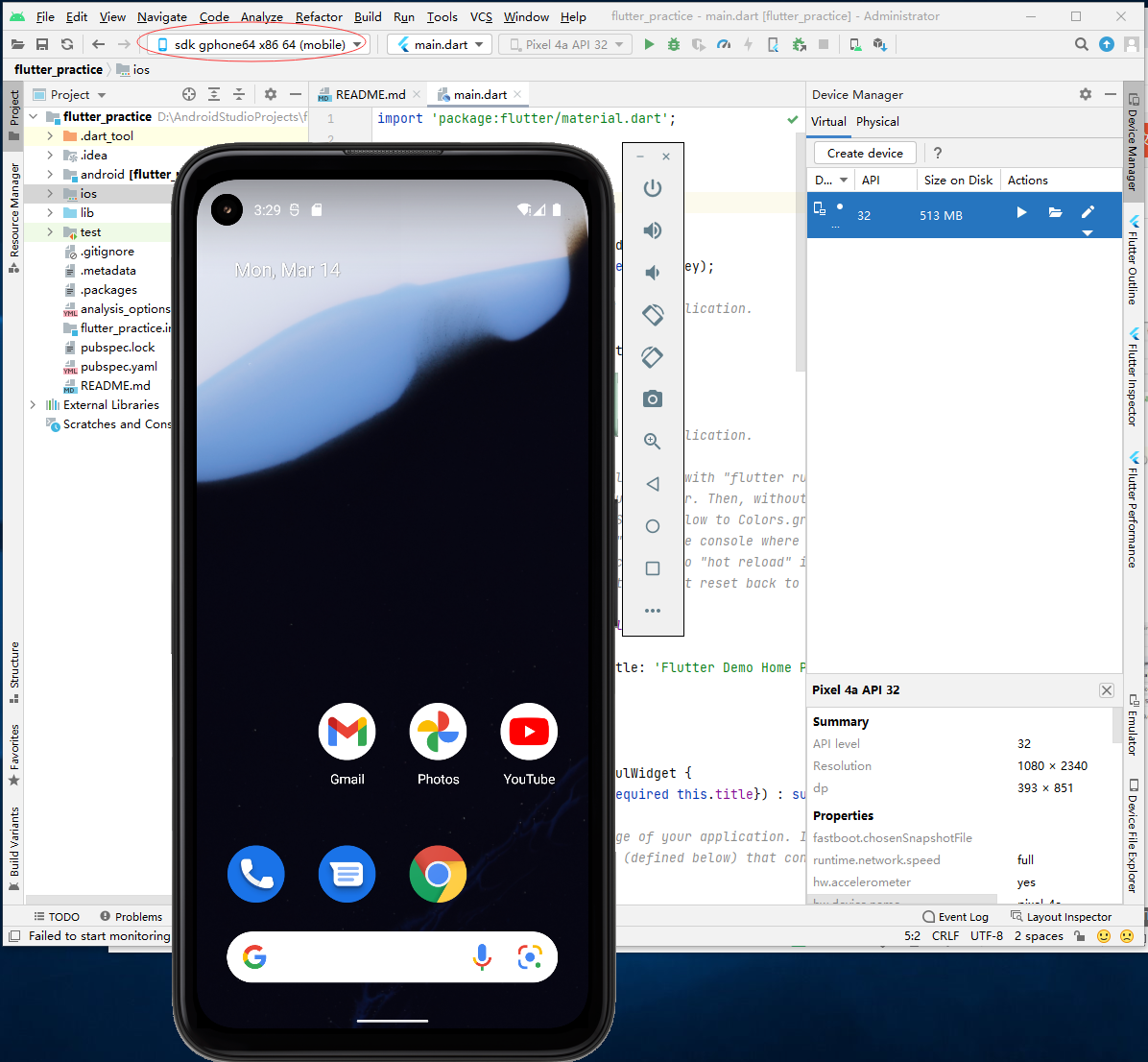Image resolution: width=1148 pixels, height=1062 pixels.
Task: Open the Flutter performance profiler gauge icon
Action: (x=724, y=45)
